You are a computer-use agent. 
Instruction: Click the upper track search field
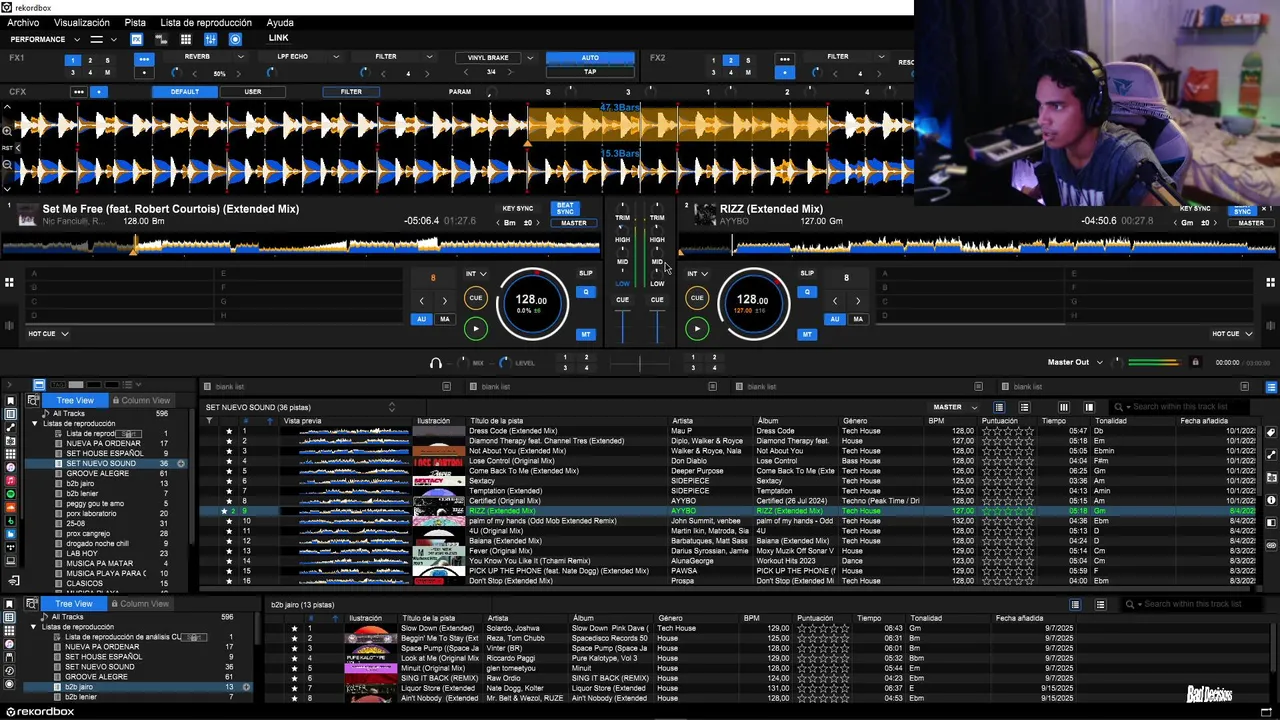click(1179, 407)
